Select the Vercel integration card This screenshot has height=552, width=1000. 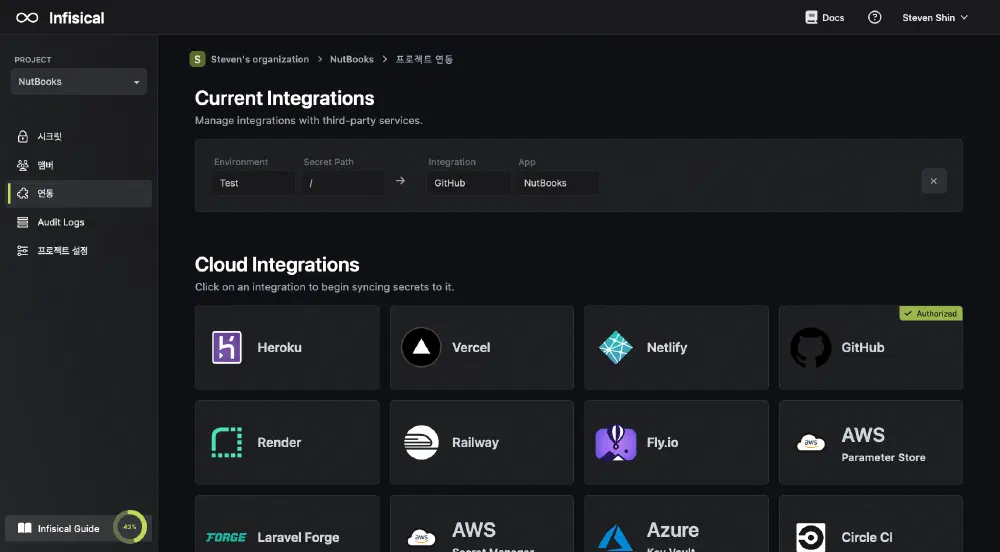click(482, 347)
